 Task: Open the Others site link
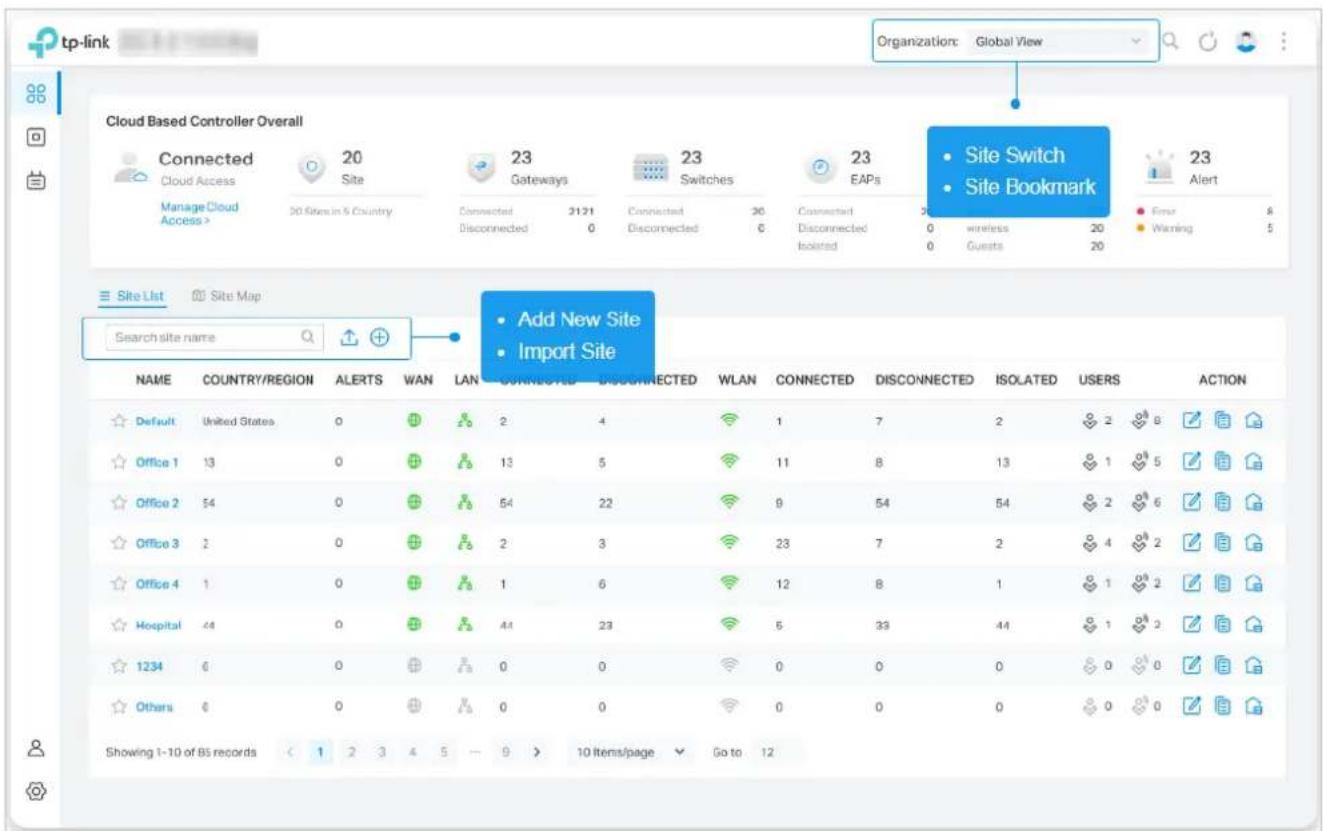(x=154, y=707)
